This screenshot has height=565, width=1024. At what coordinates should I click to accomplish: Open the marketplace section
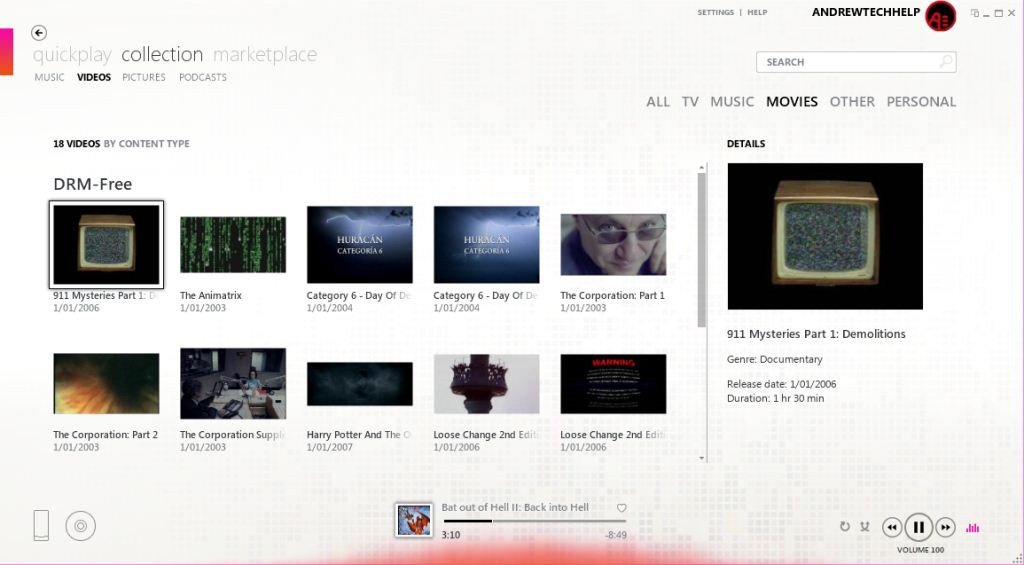pos(264,55)
